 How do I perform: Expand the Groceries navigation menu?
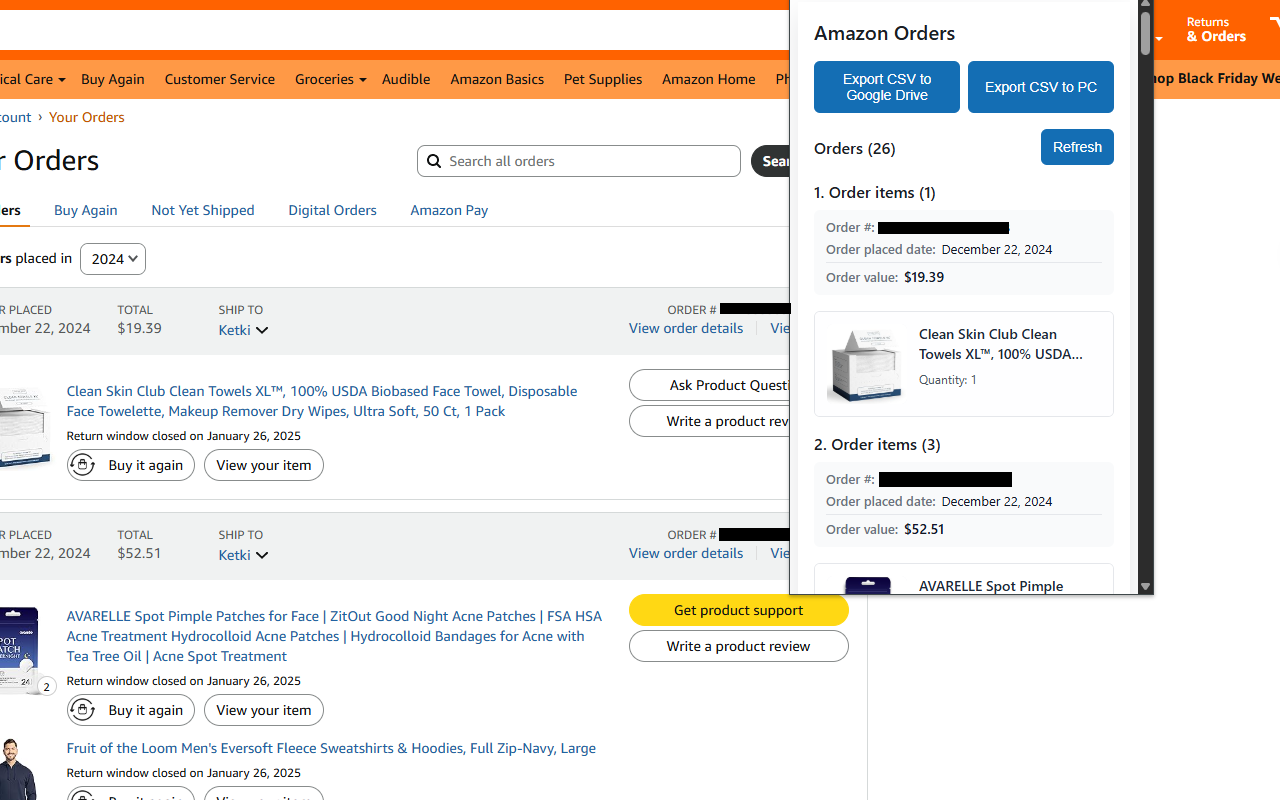point(330,79)
